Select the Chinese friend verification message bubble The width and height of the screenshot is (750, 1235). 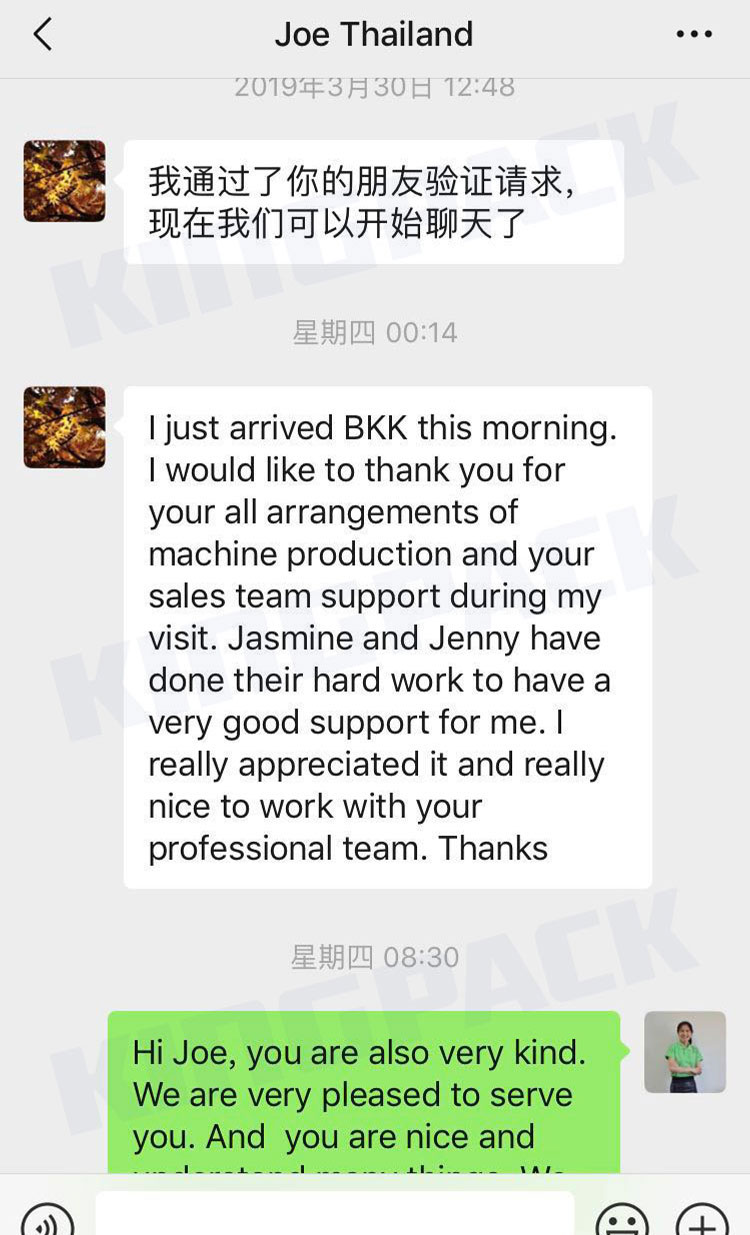(x=374, y=202)
